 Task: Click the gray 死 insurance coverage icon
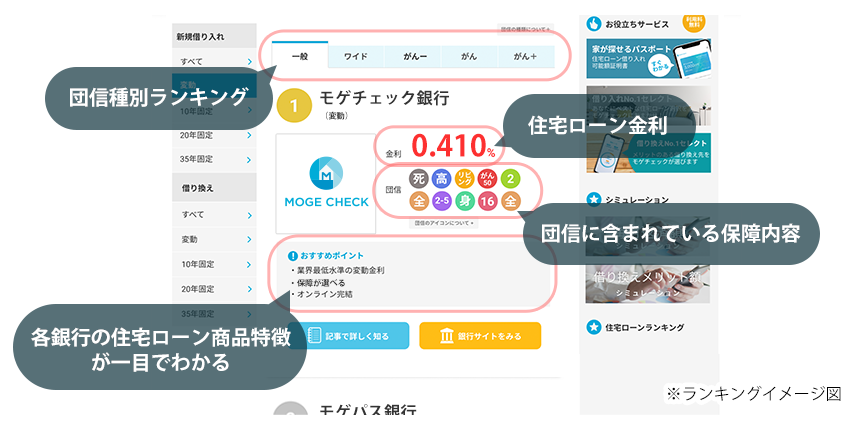[x=418, y=180]
